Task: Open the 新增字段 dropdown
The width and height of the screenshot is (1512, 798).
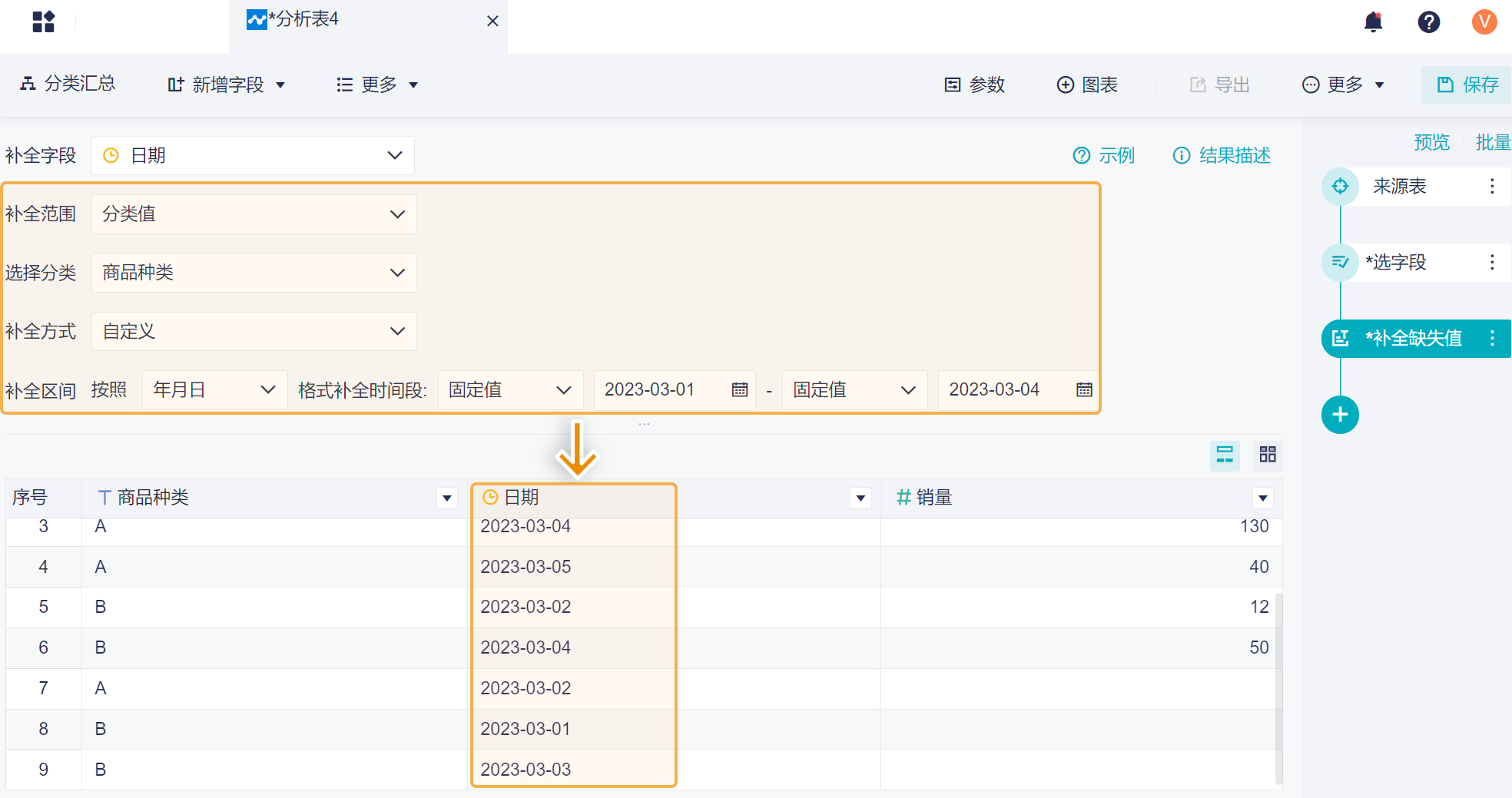Action: (x=227, y=84)
